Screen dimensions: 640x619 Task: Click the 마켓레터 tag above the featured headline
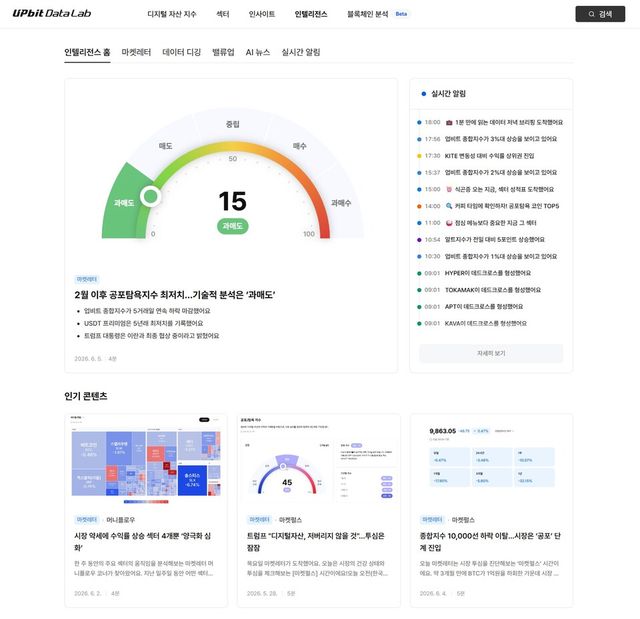tap(87, 280)
